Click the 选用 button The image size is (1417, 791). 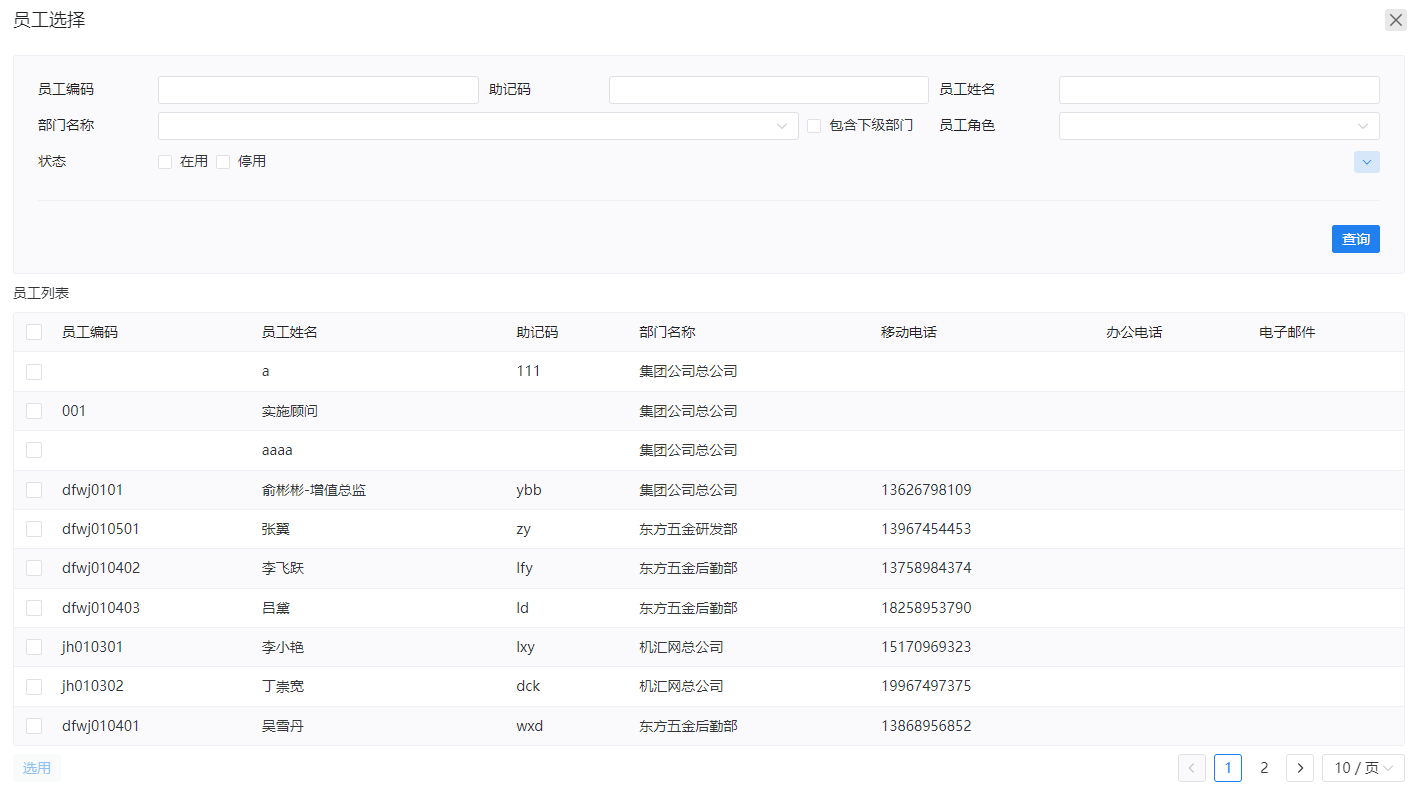click(x=37, y=768)
